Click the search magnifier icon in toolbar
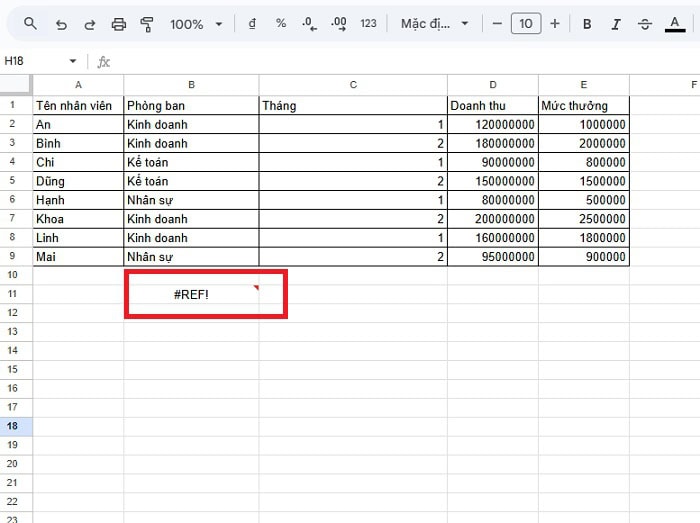Screen dimensions: 700x523 (31, 24)
